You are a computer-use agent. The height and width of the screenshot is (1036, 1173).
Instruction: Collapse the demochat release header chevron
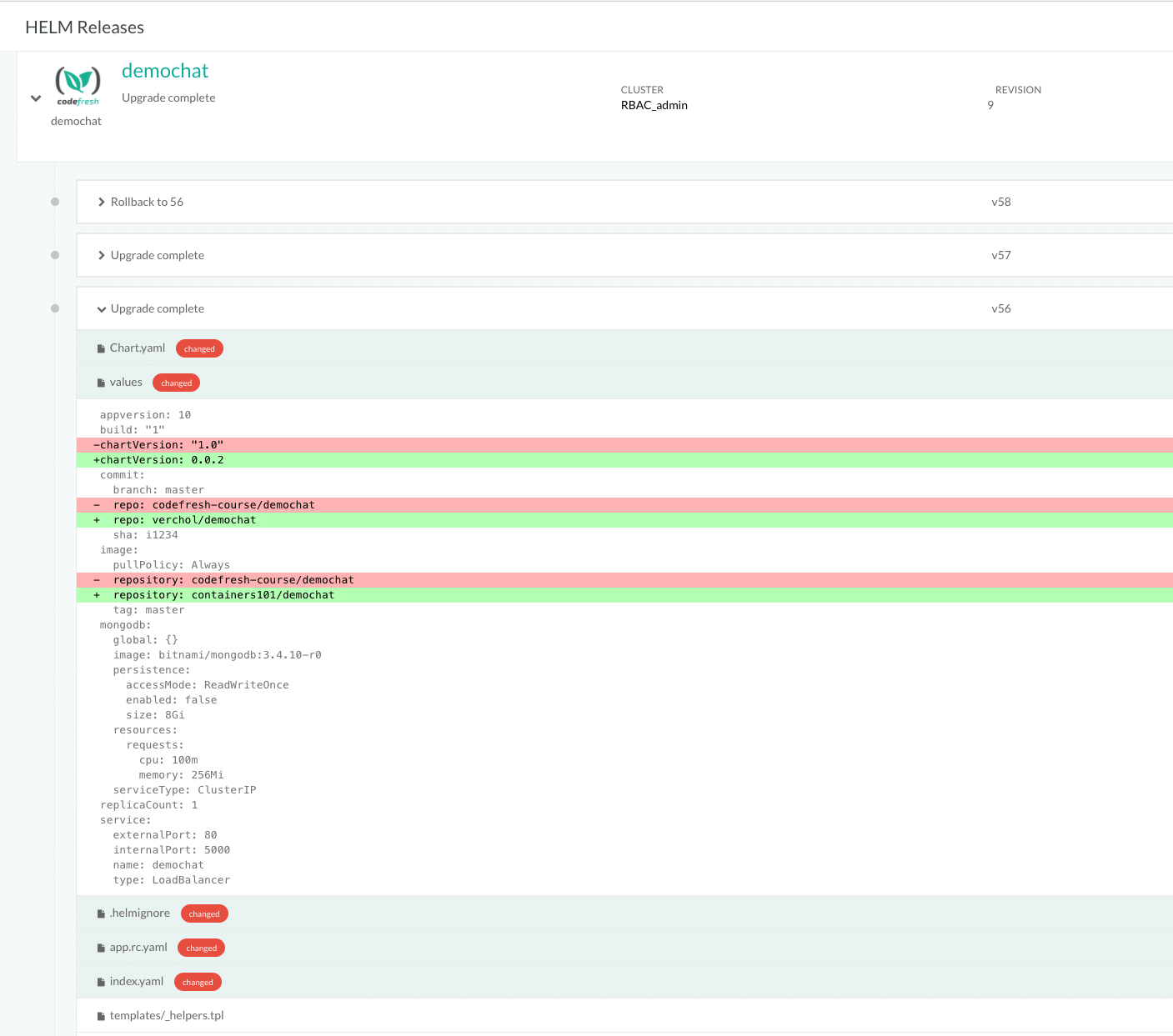pyautogui.click(x=36, y=98)
